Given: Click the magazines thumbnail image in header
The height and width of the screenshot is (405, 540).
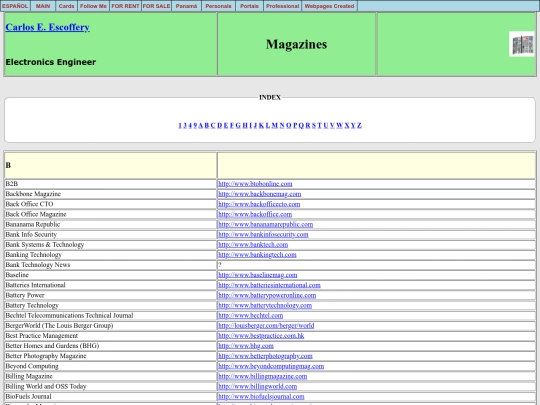Looking at the screenshot, I should pos(522,44).
